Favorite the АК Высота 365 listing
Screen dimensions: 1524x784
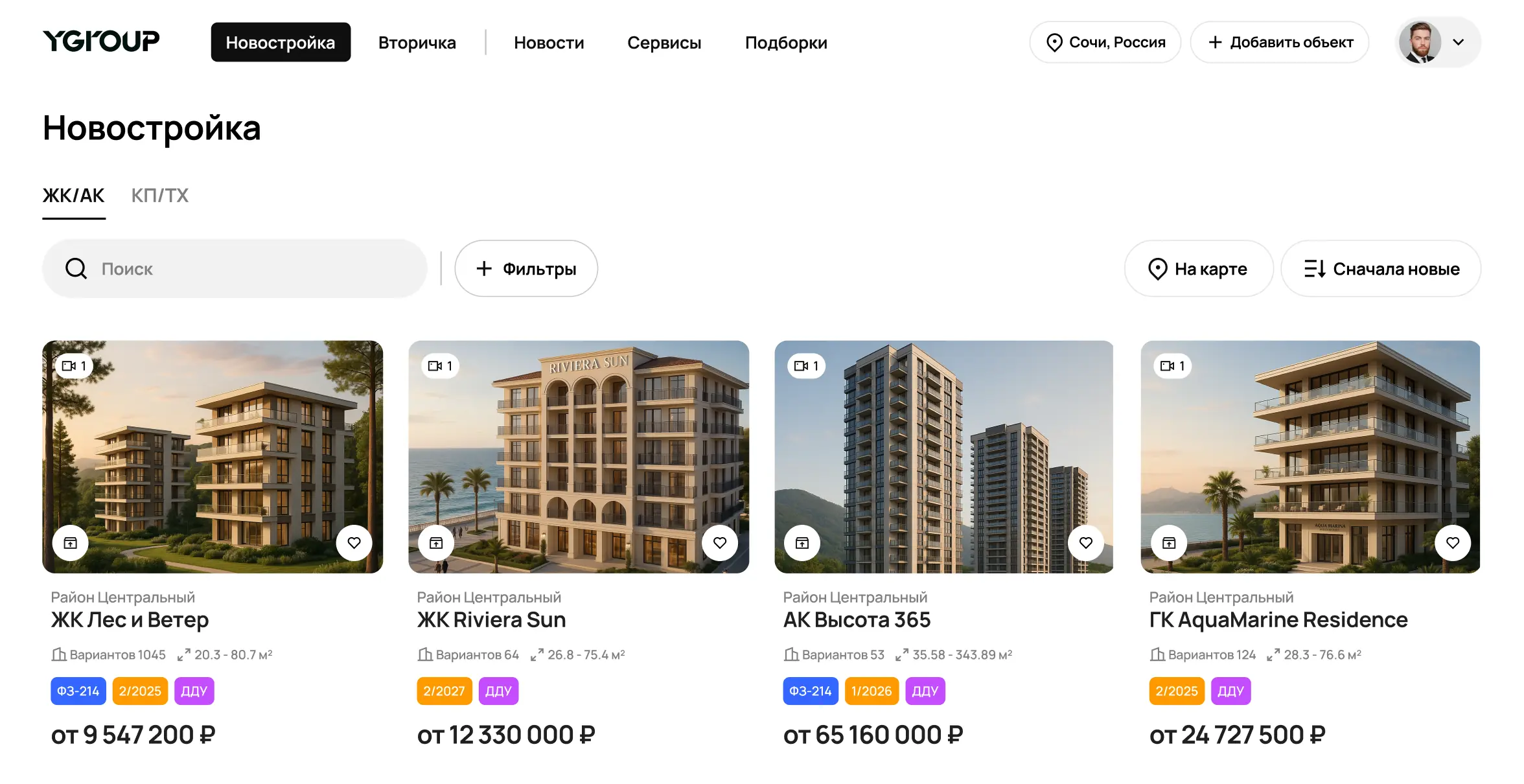[x=1086, y=543]
